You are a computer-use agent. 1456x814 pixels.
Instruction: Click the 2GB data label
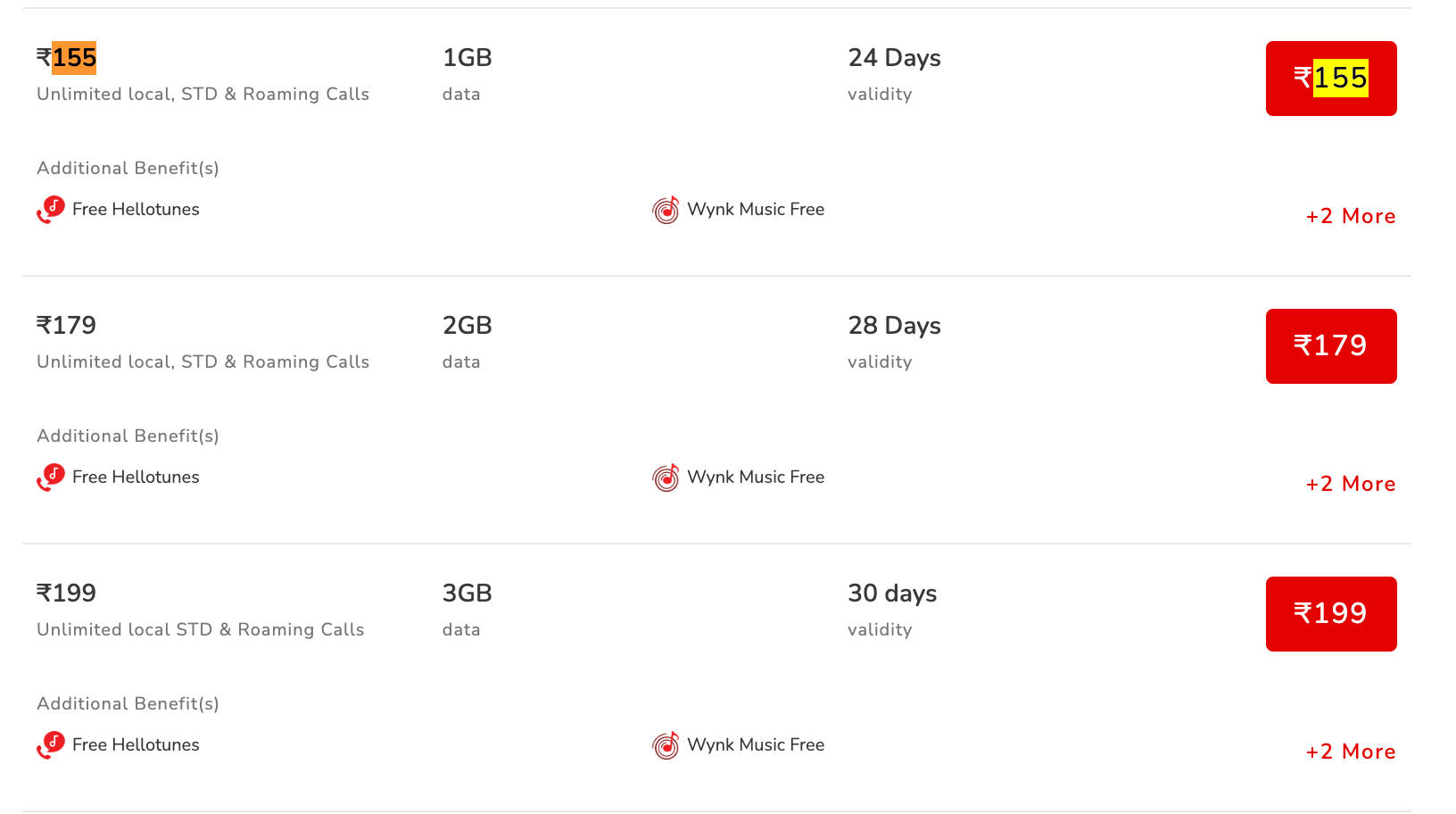[467, 325]
